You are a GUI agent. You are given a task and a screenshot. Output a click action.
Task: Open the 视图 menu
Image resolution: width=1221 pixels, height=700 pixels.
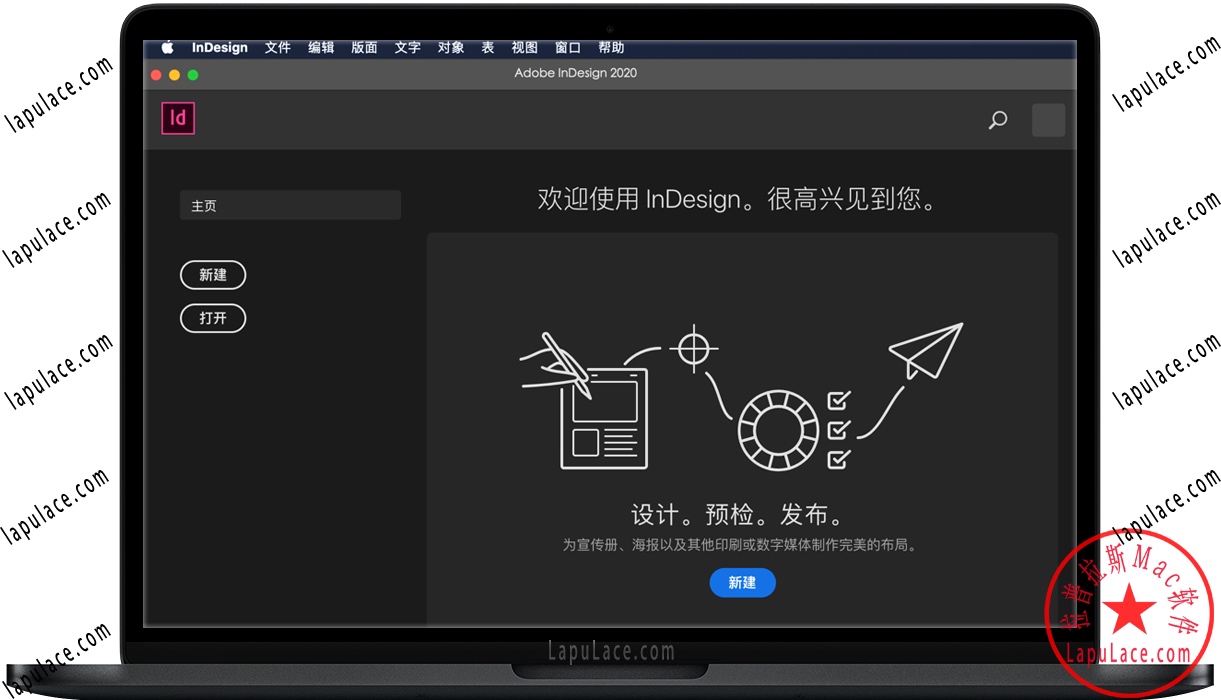pyautogui.click(x=524, y=48)
